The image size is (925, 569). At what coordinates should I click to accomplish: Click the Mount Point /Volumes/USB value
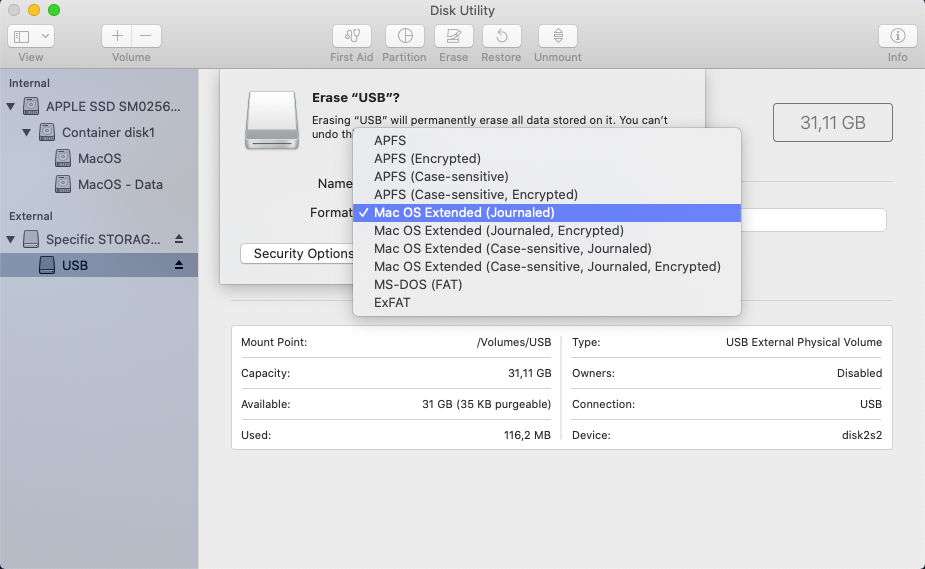click(x=514, y=342)
